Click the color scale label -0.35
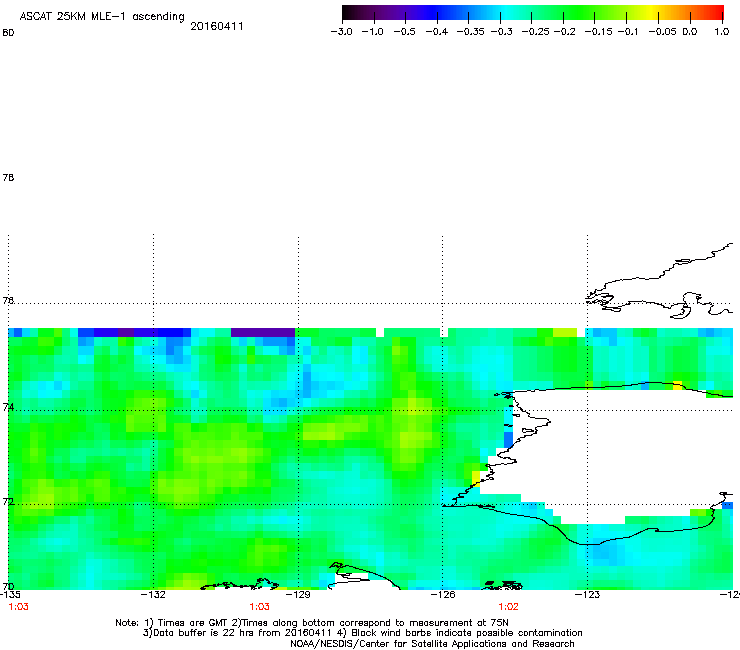Screen dimensions: 740x650 coord(471,32)
